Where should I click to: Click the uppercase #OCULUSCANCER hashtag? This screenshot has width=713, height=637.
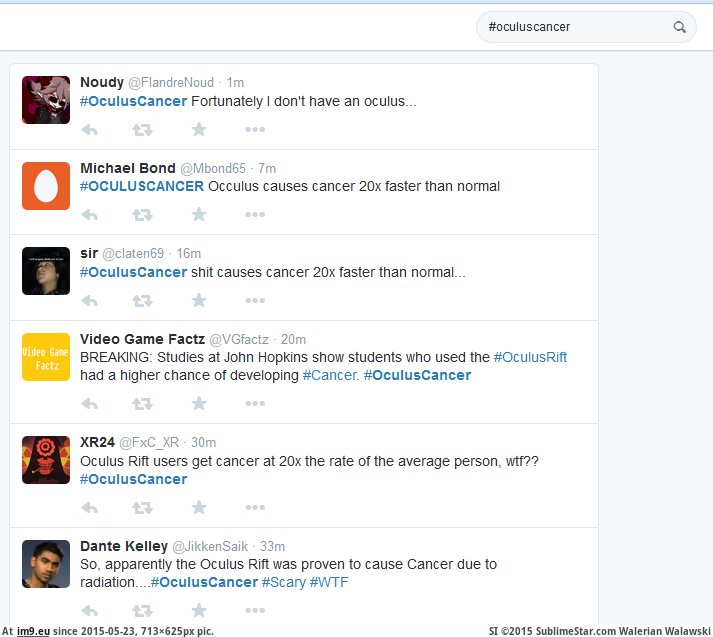click(142, 186)
